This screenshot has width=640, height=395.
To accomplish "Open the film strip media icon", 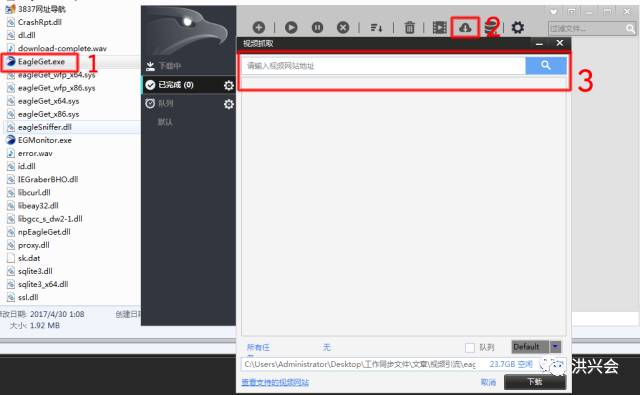I will pyautogui.click(x=440, y=27).
